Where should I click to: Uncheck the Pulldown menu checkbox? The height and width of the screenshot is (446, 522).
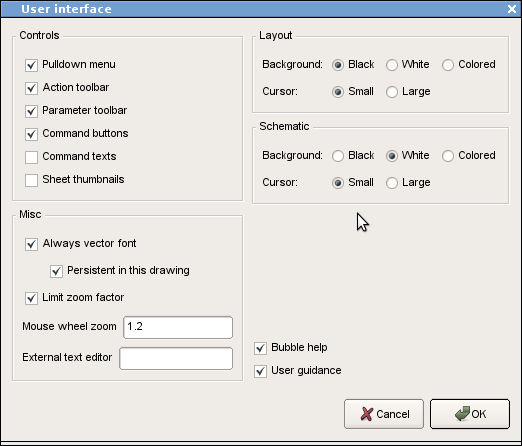(31, 65)
